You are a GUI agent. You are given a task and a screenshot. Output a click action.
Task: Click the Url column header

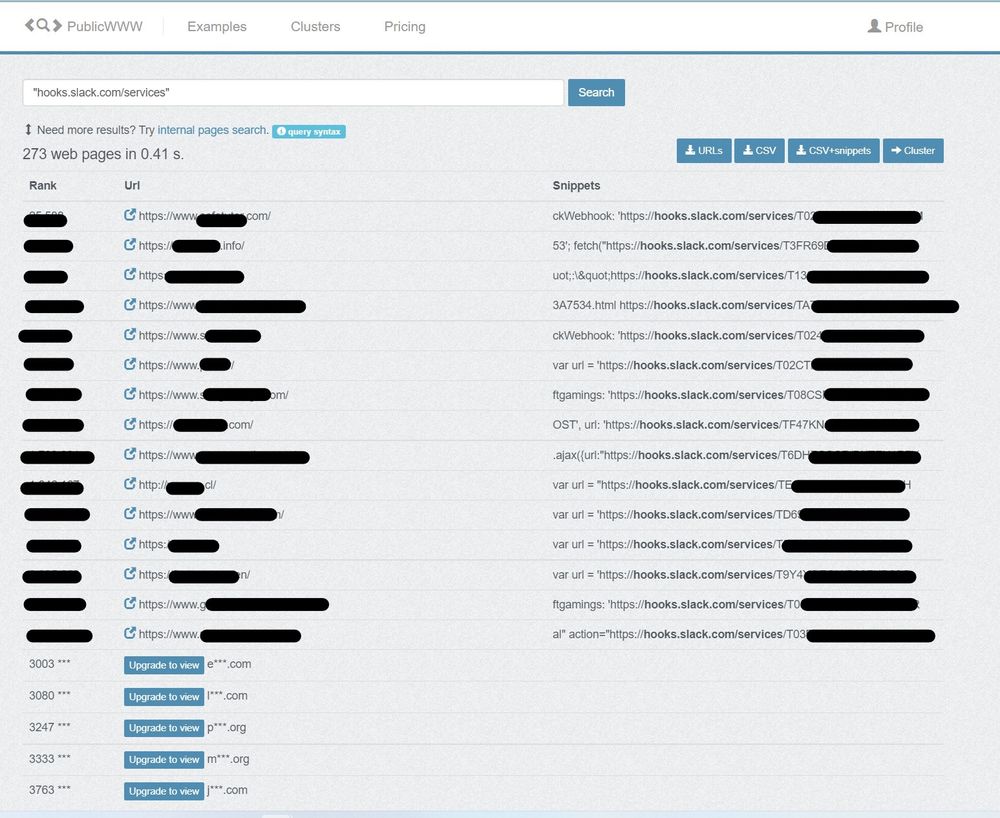point(132,186)
